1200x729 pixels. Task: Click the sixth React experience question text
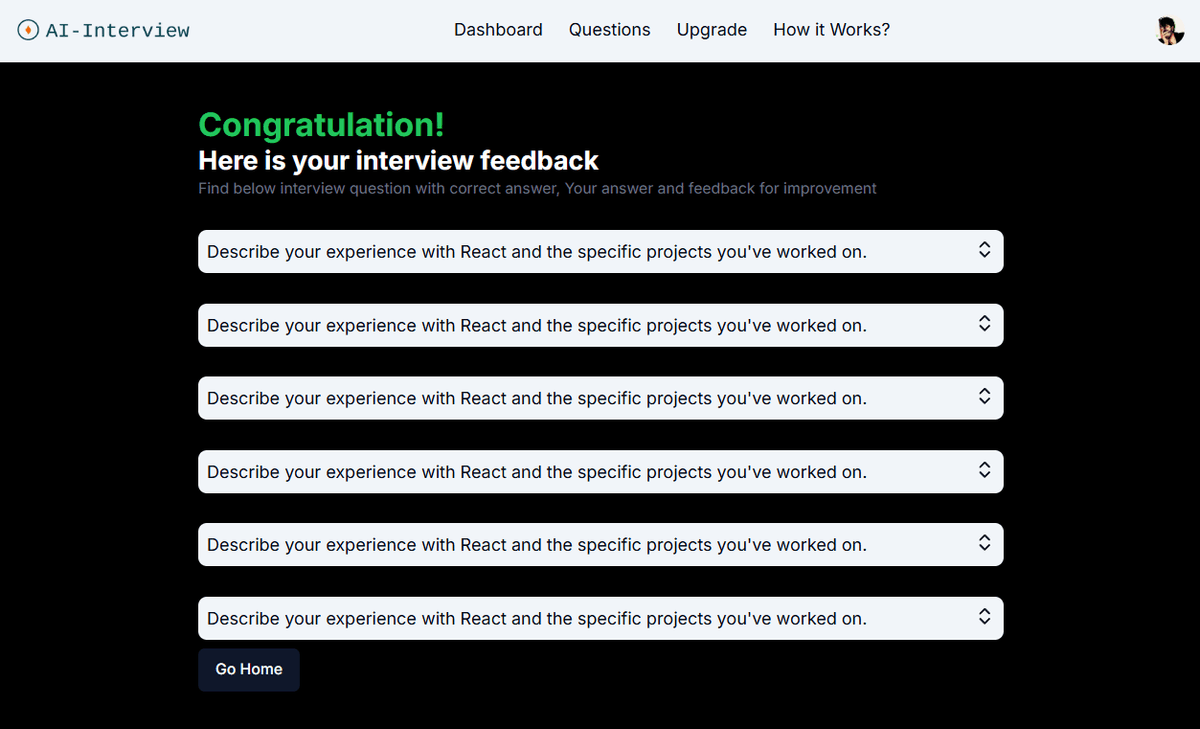click(x=536, y=619)
